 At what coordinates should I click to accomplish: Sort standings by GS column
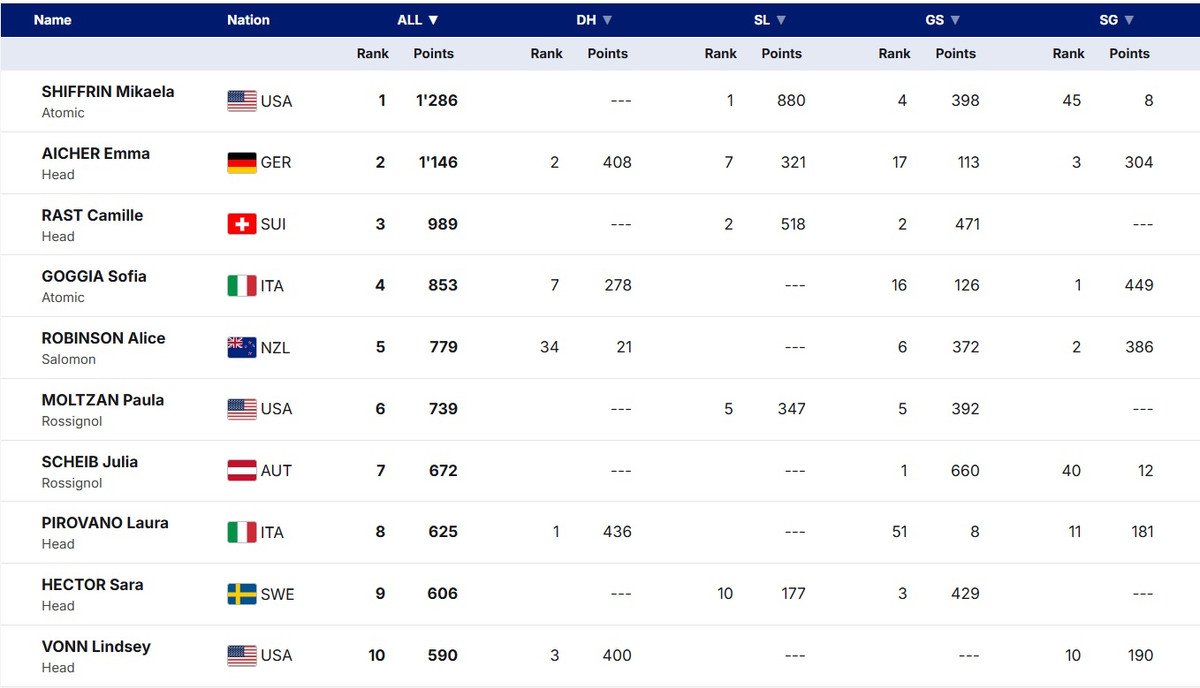943,20
